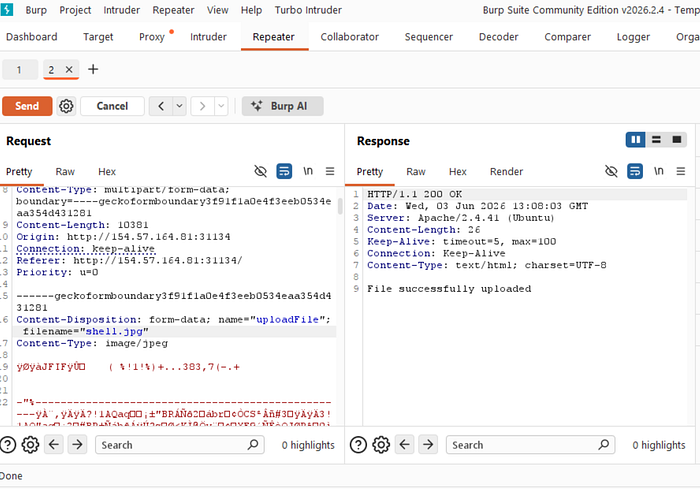This screenshot has height=489, width=700.
Task: Expand forward history dropdown arrow
Action: point(221,106)
